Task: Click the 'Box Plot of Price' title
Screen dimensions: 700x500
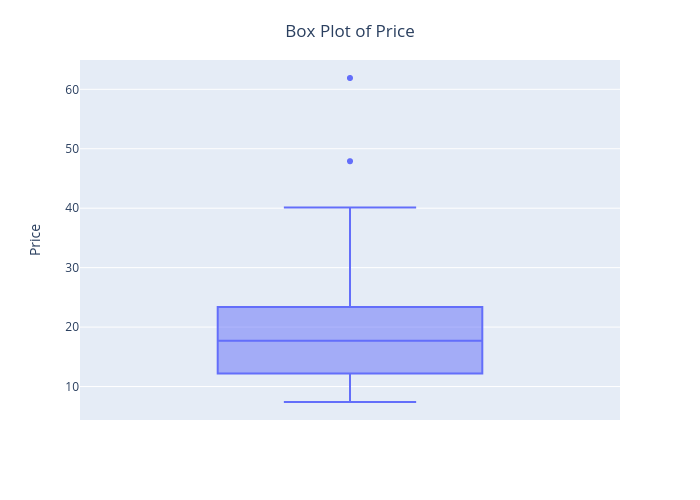Action: click(x=350, y=31)
